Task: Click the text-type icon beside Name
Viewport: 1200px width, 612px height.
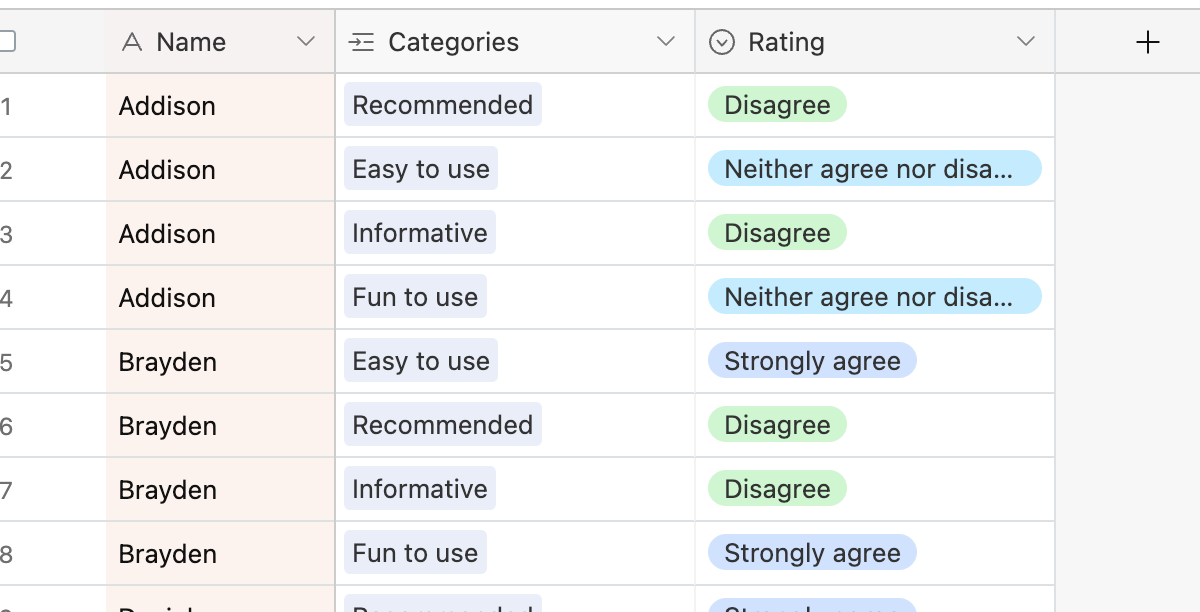Action: [131, 42]
